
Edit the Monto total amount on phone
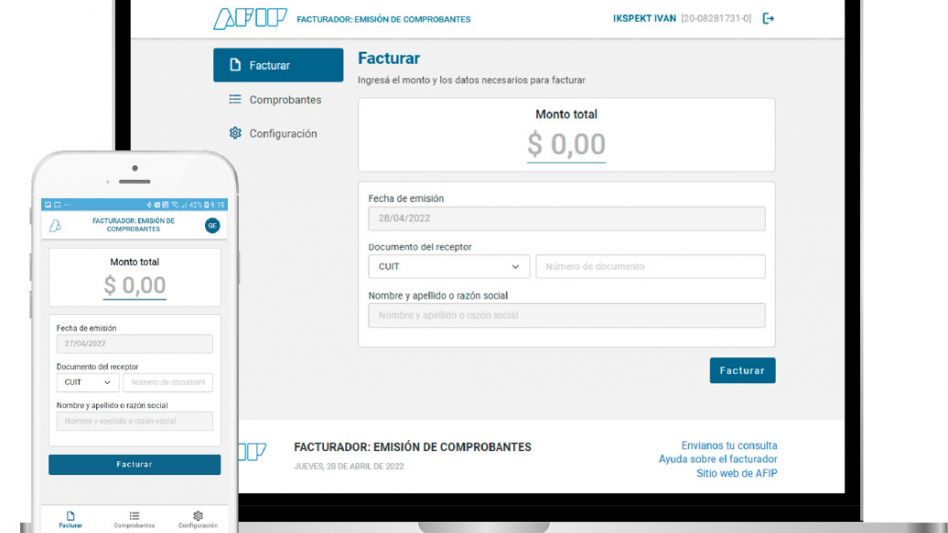[135, 285]
